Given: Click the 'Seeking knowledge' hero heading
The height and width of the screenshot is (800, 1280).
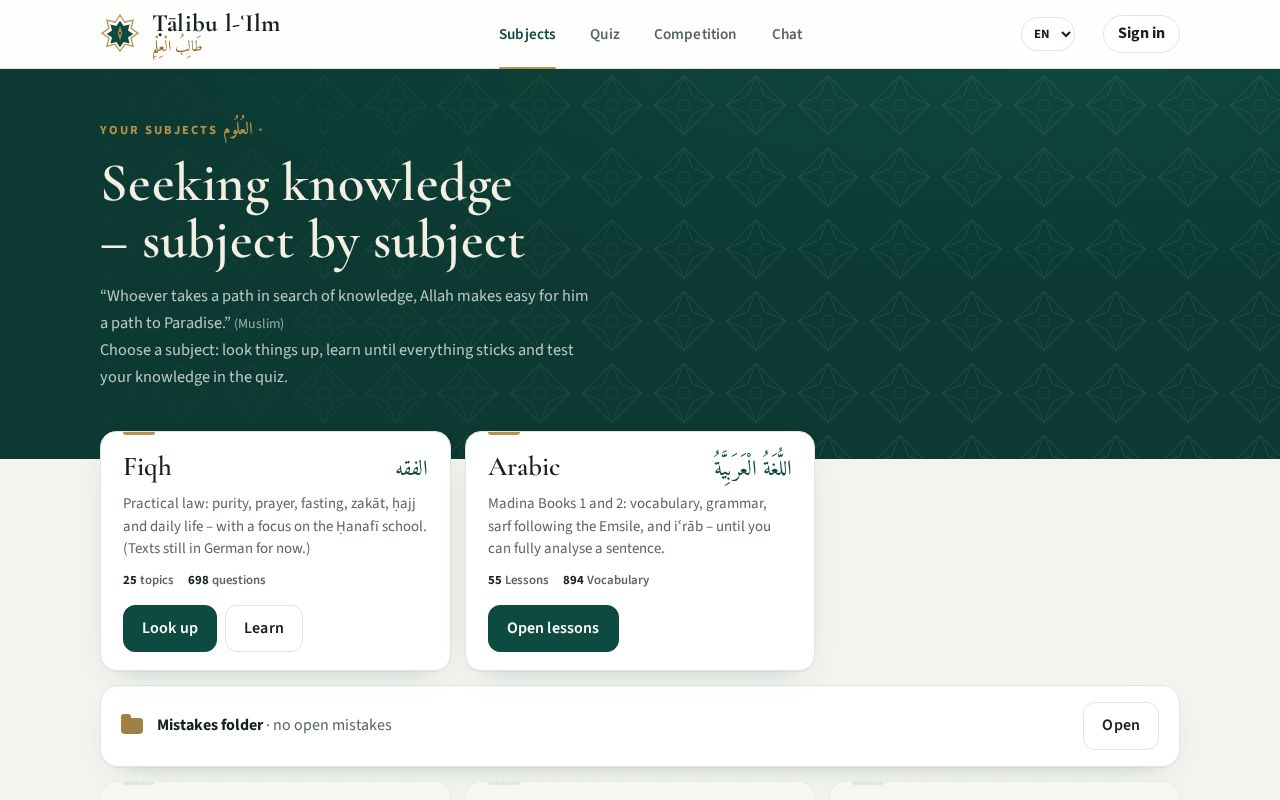Looking at the screenshot, I should pyautogui.click(x=312, y=212).
